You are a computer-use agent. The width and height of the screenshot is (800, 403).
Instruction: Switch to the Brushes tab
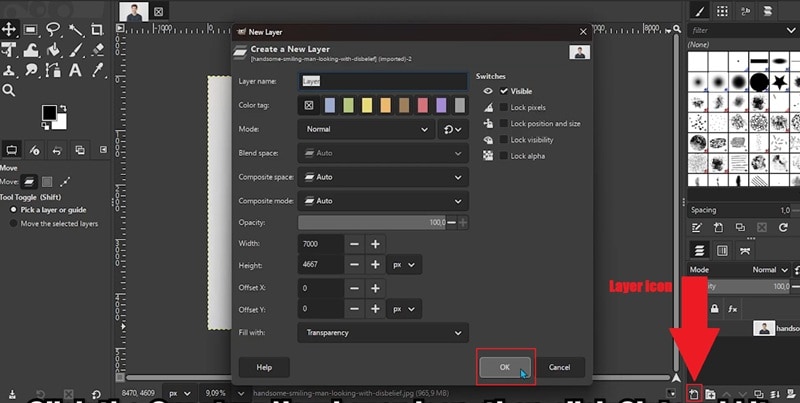point(701,11)
